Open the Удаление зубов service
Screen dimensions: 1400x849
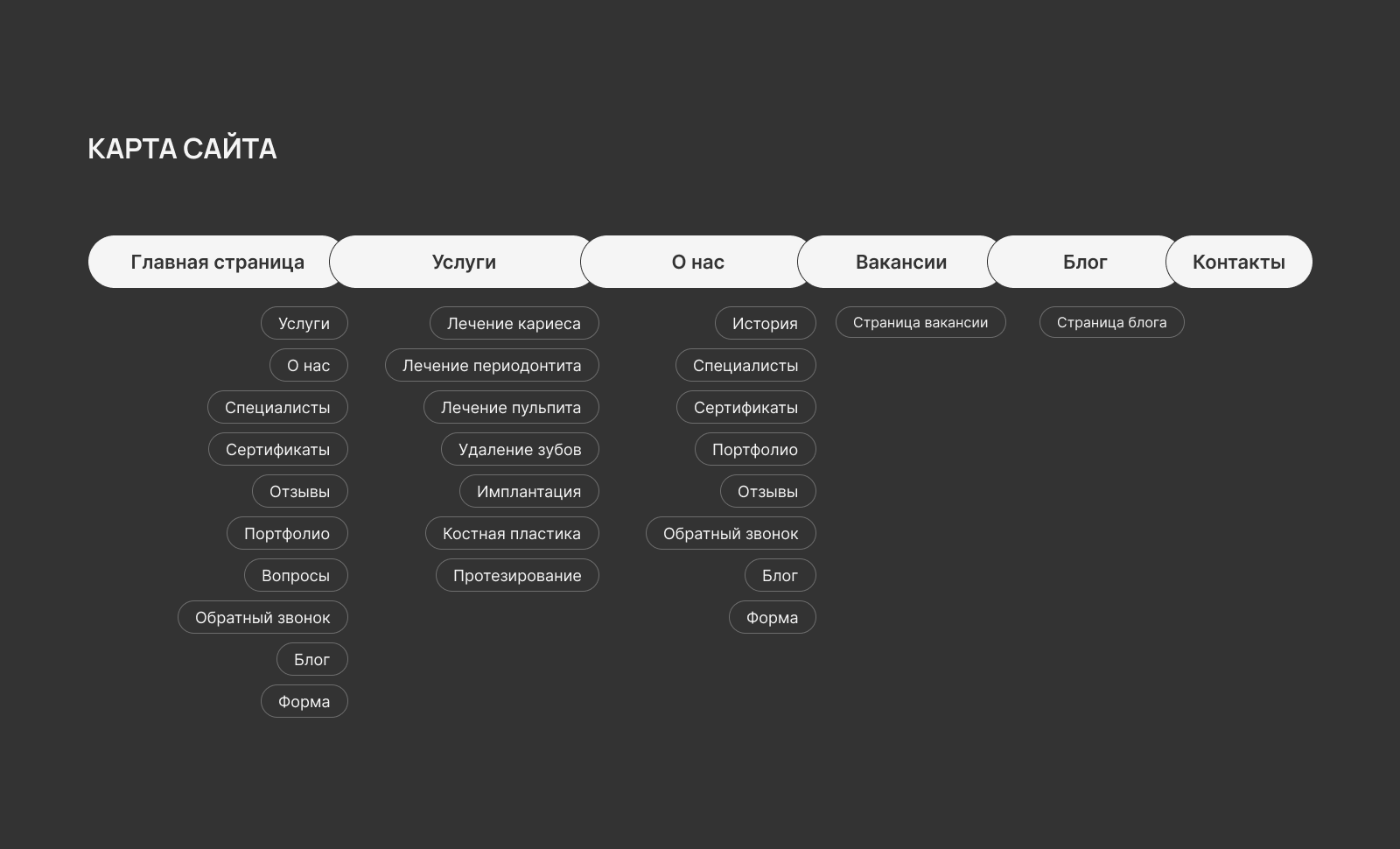(520, 449)
